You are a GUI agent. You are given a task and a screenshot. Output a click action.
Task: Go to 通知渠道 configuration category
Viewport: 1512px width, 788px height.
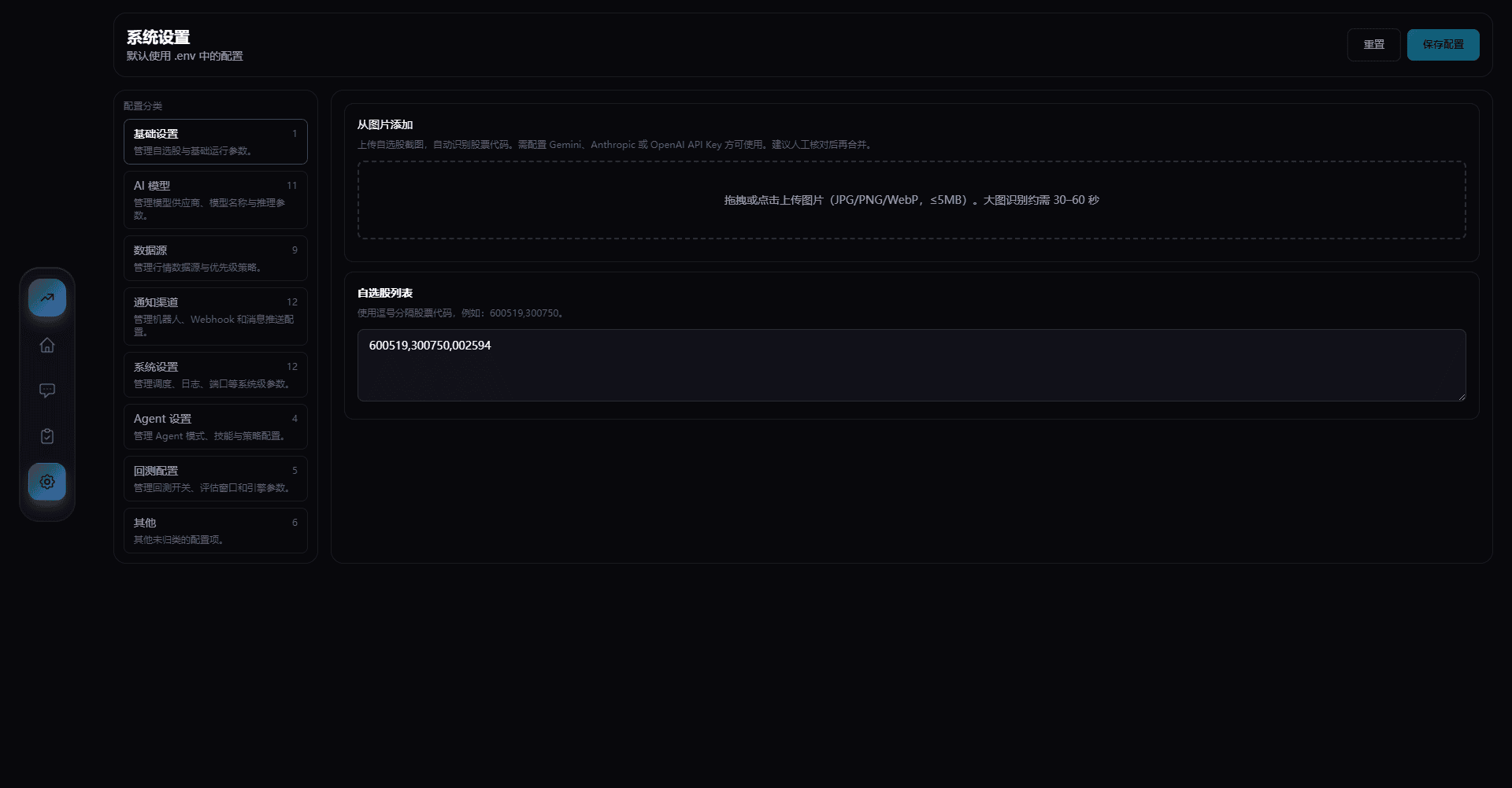tap(215, 316)
